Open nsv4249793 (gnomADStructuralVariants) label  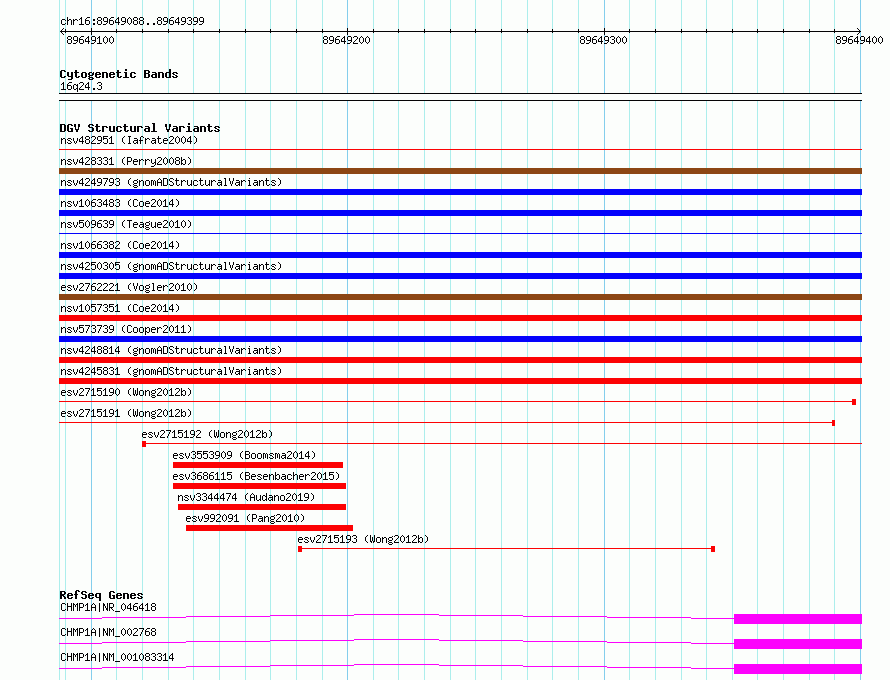pos(171,182)
